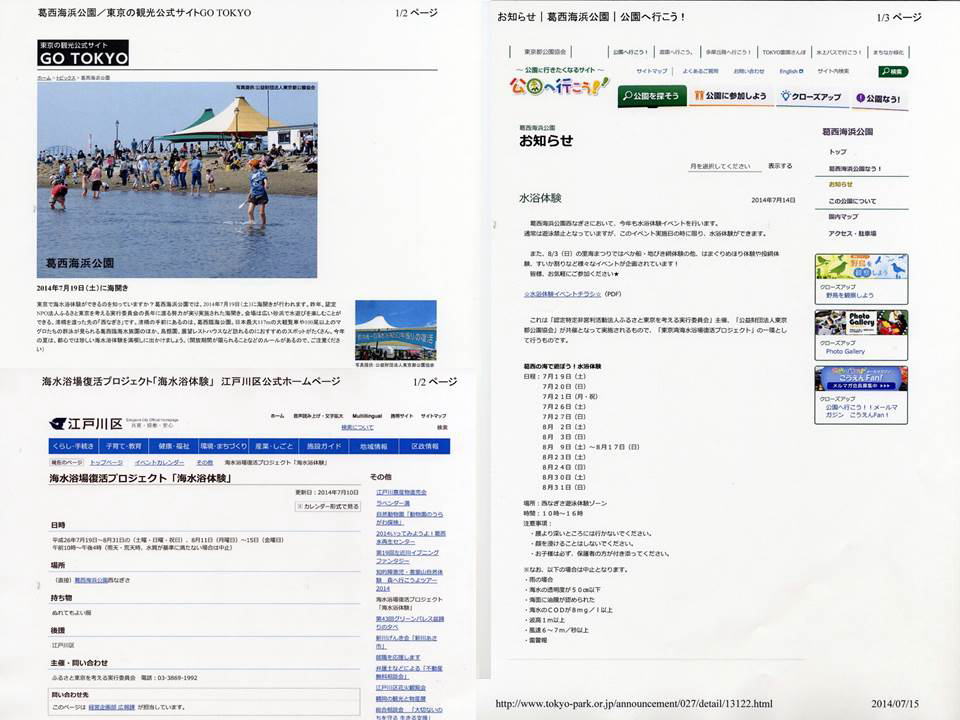960x720 pixels.
Task: Click the ホーム breadcrumb on GO TOKYO page
Action: tap(44, 78)
